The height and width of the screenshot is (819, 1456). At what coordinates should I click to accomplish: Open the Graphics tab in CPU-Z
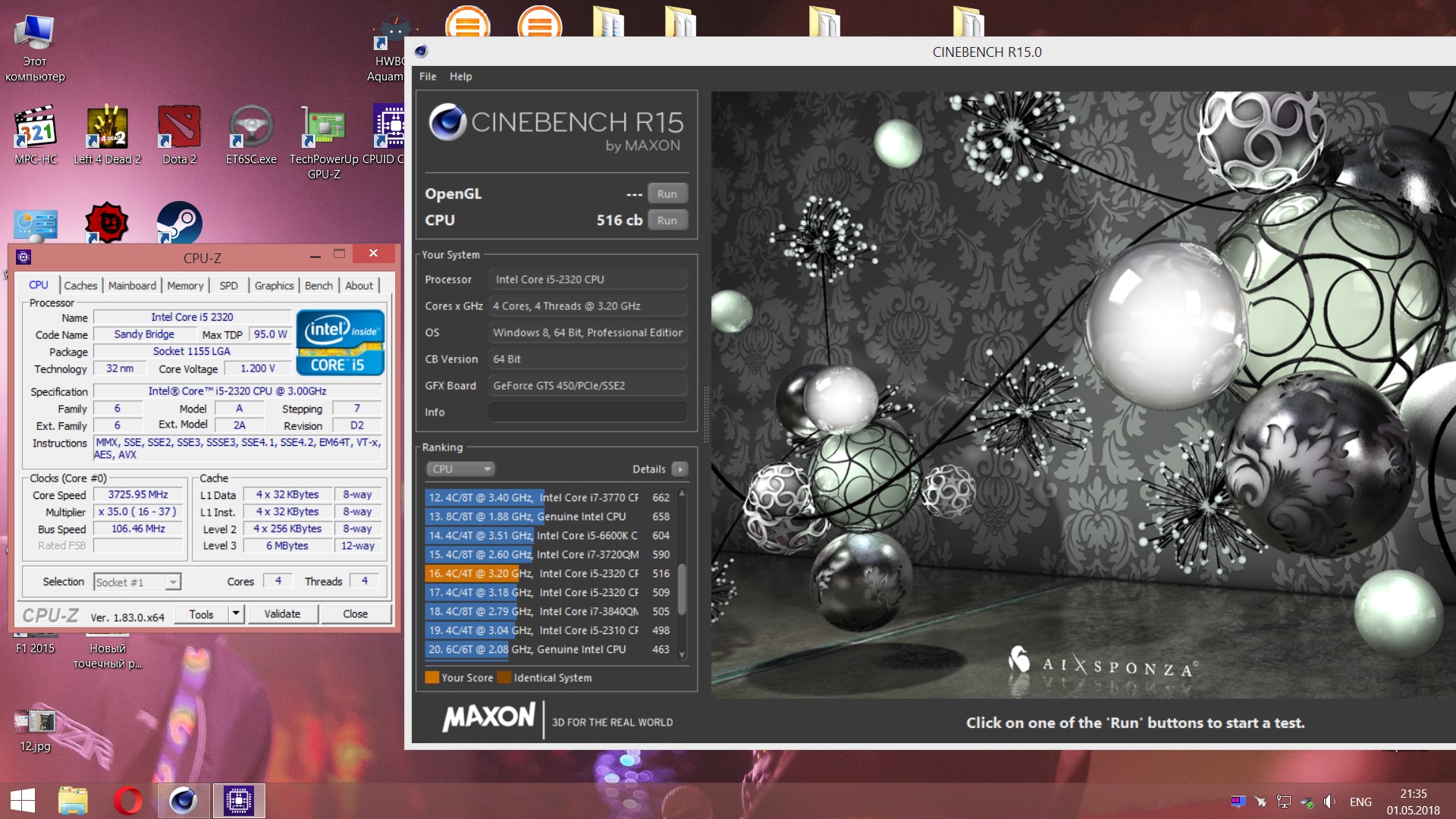point(274,285)
